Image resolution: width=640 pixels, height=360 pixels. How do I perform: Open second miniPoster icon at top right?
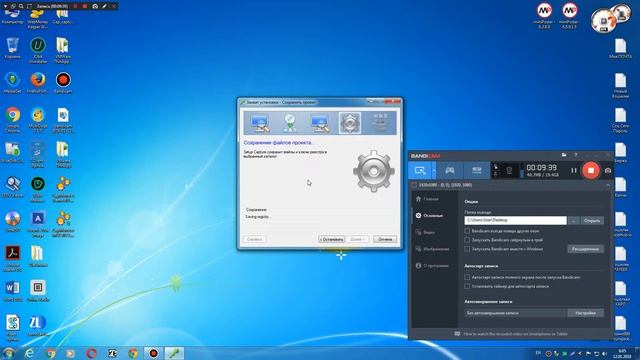pos(569,16)
